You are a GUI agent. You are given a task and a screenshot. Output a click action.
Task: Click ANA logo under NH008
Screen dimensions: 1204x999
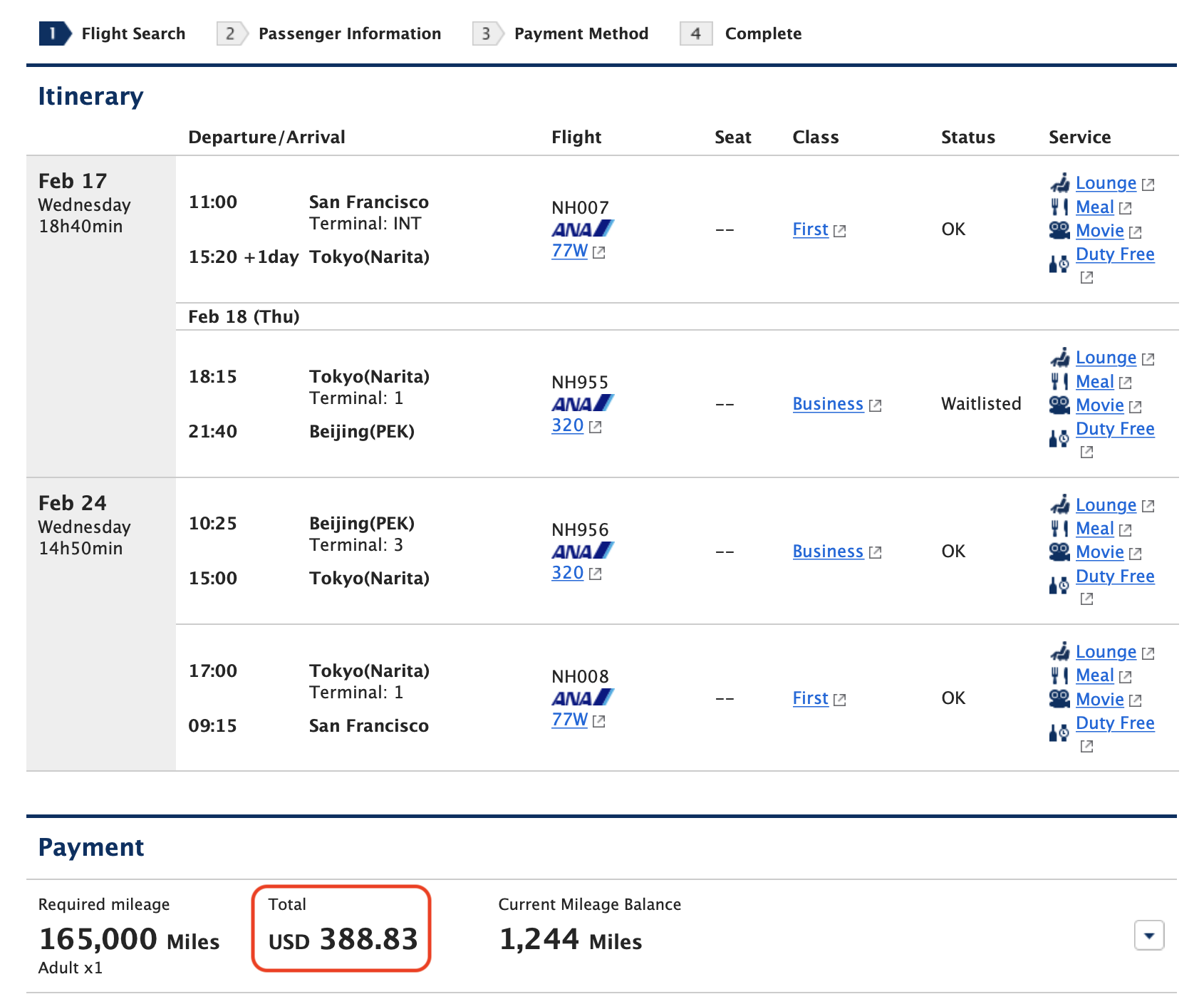coord(582,698)
